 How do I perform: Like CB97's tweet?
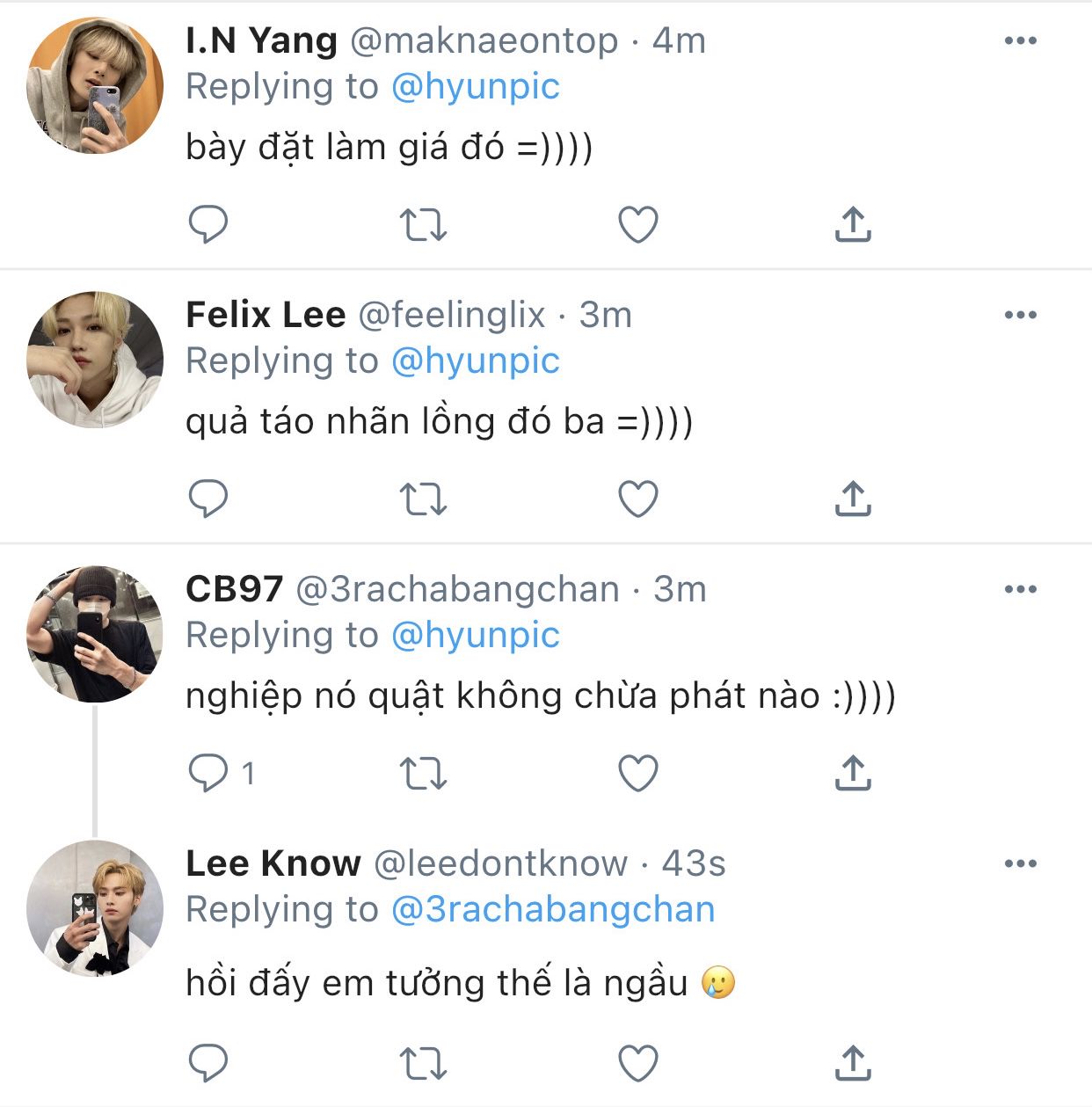click(638, 774)
